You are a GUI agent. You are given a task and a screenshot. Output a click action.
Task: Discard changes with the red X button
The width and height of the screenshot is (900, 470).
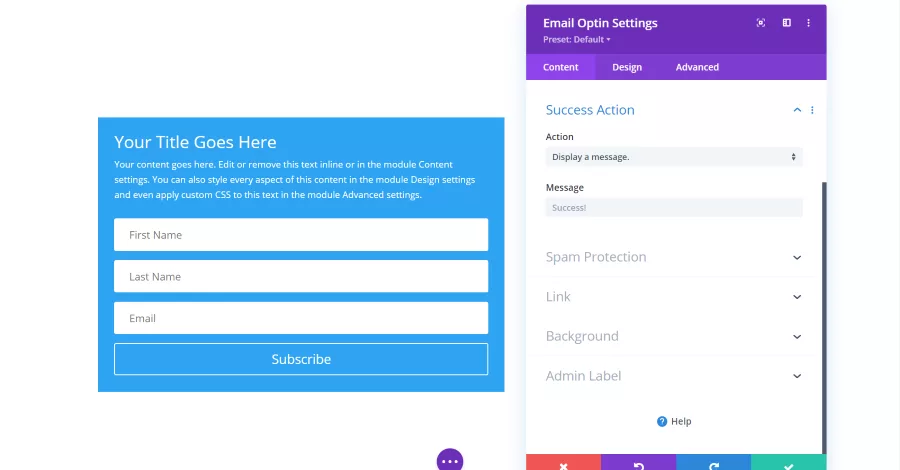564,463
